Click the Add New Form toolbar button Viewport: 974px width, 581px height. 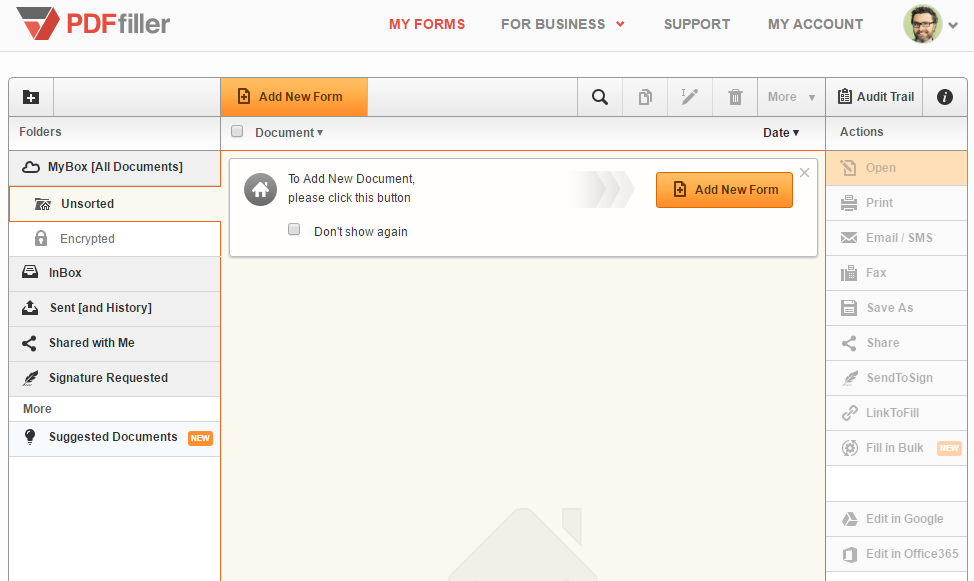click(294, 97)
